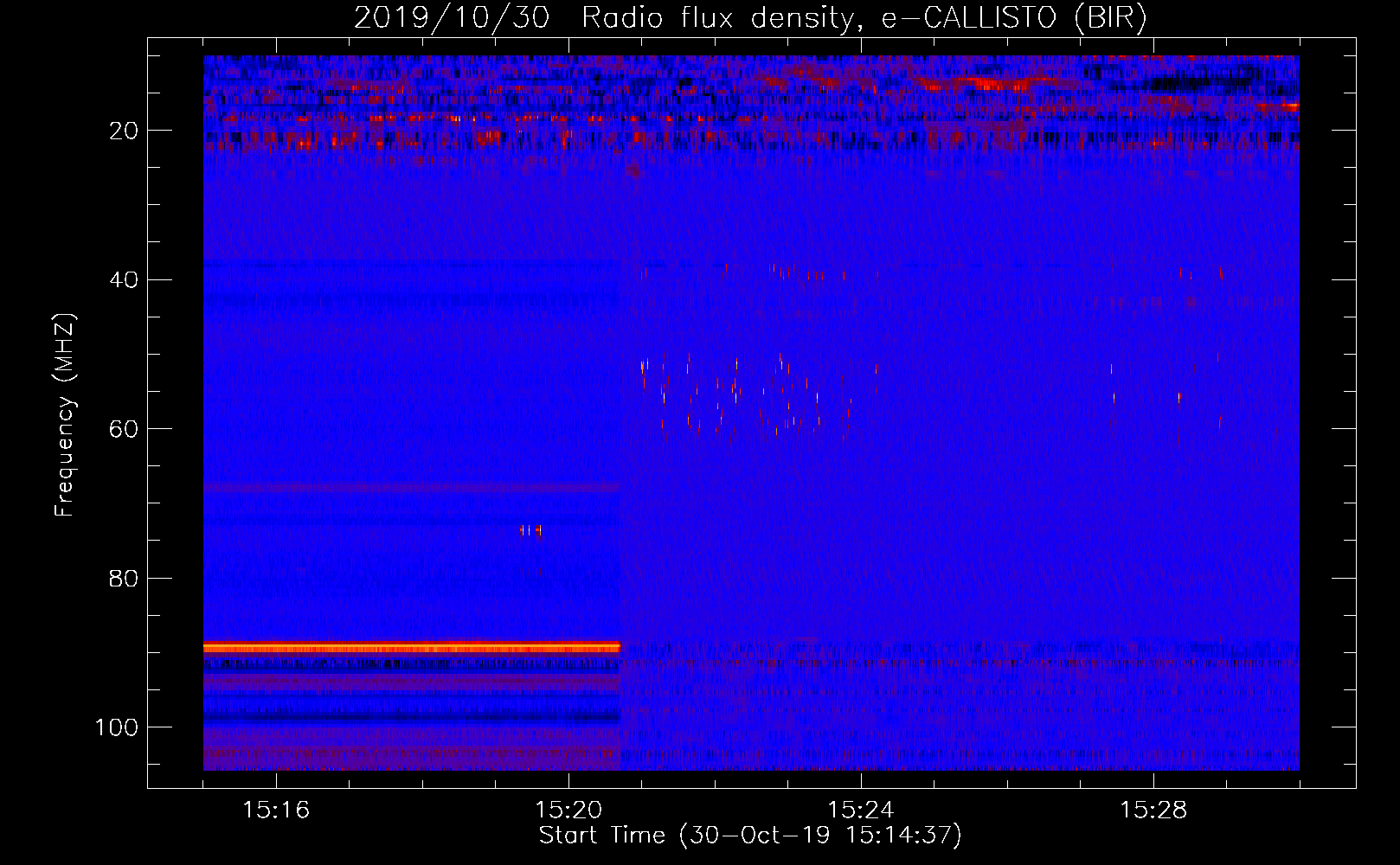The image size is (1400, 865).
Task: Click the 100 frequency tick label
Action: 117,727
